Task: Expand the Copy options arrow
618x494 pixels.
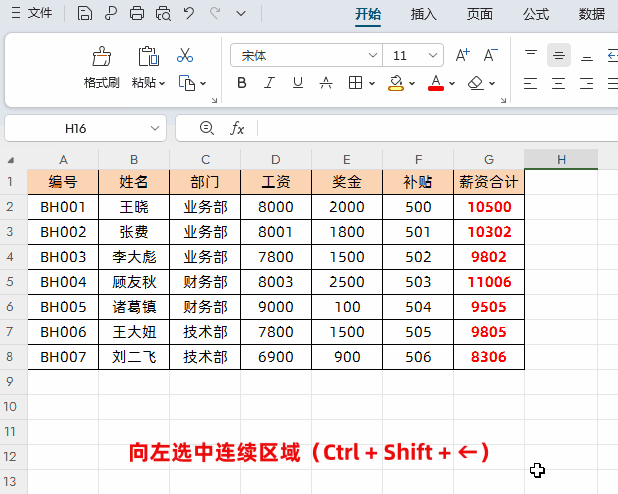Action: (x=203, y=84)
